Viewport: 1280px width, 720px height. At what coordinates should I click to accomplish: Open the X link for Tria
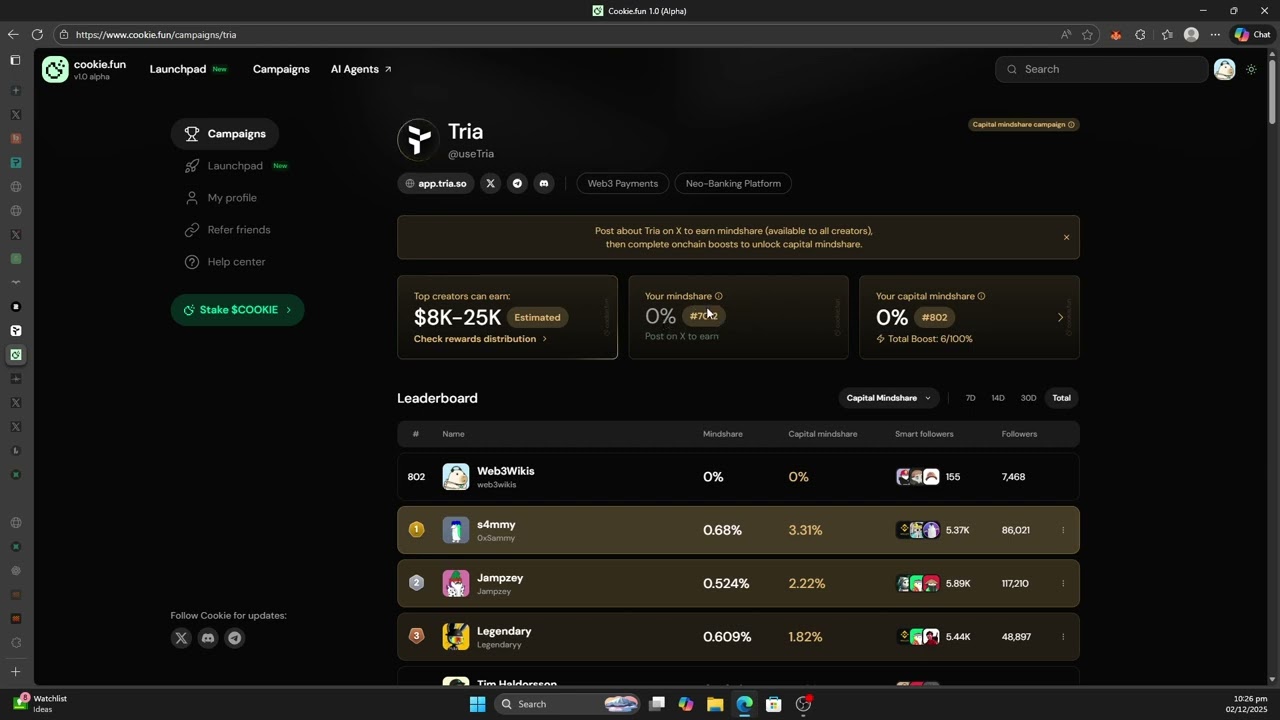click(490, 184)
